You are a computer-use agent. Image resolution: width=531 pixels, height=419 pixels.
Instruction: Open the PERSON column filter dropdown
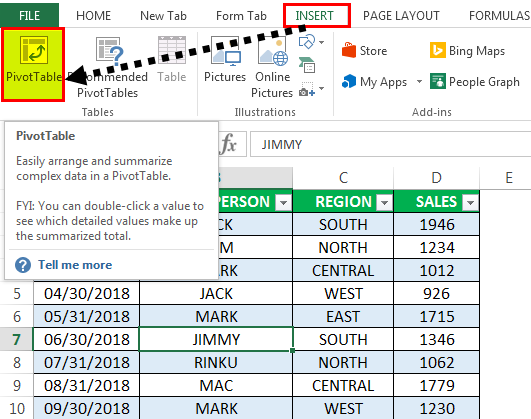click(283, 203)
